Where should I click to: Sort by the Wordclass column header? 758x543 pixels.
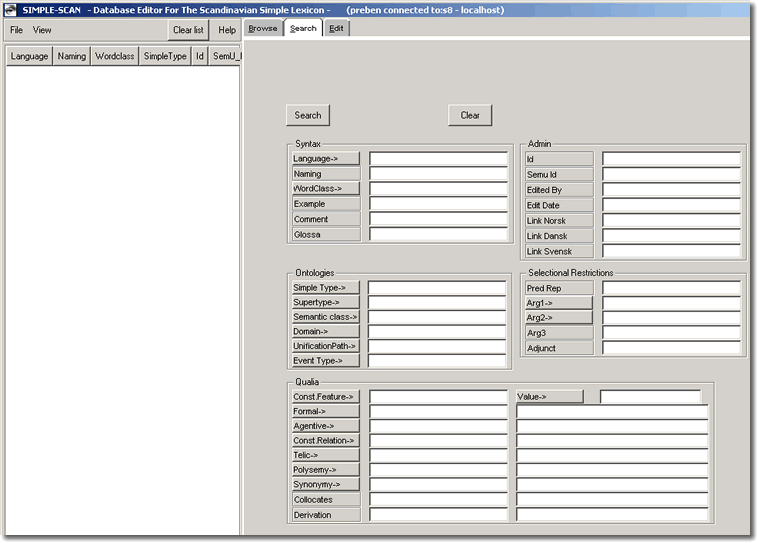tap(114, 56)
